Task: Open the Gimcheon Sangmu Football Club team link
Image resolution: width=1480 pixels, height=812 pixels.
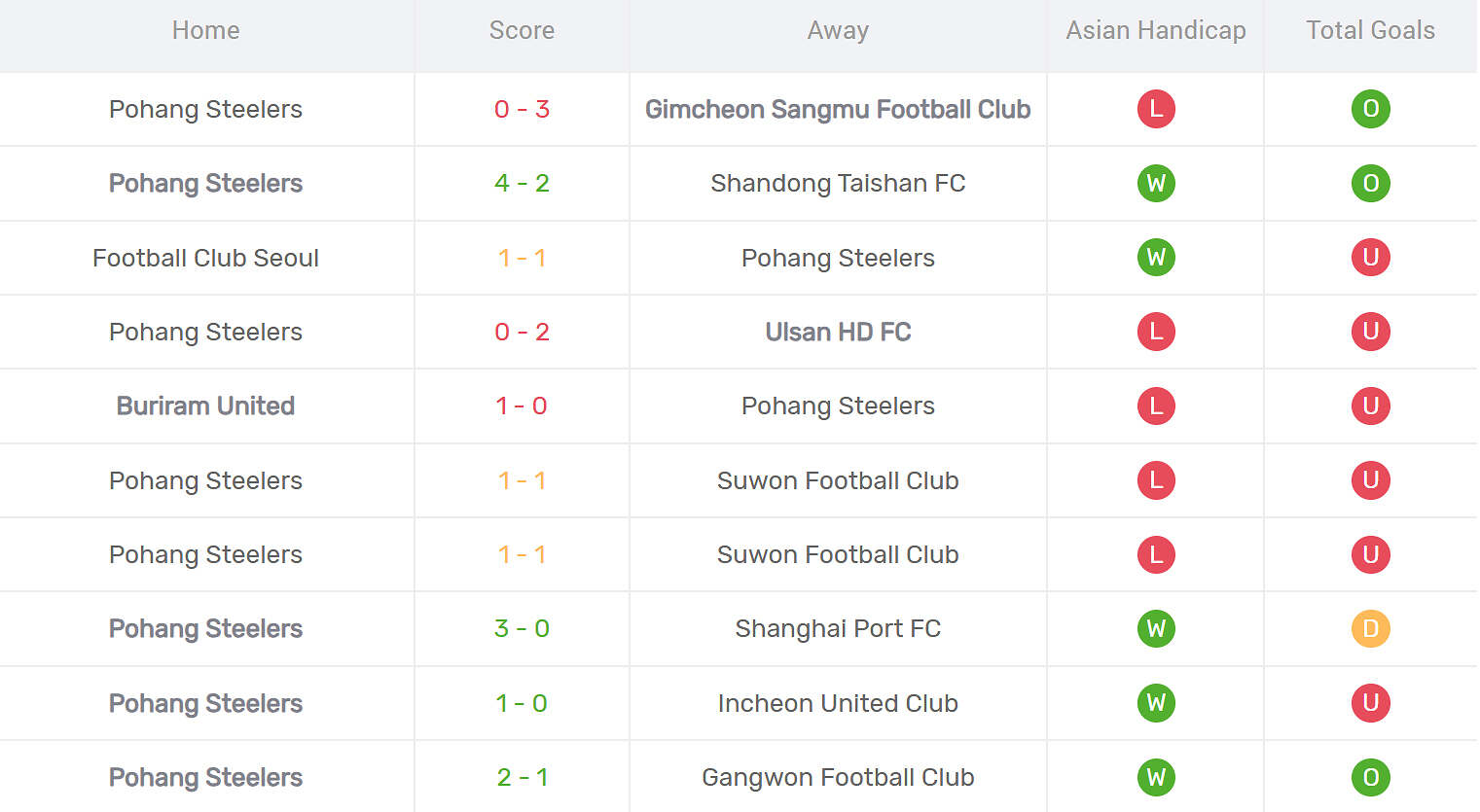Action: pos(838,109)
